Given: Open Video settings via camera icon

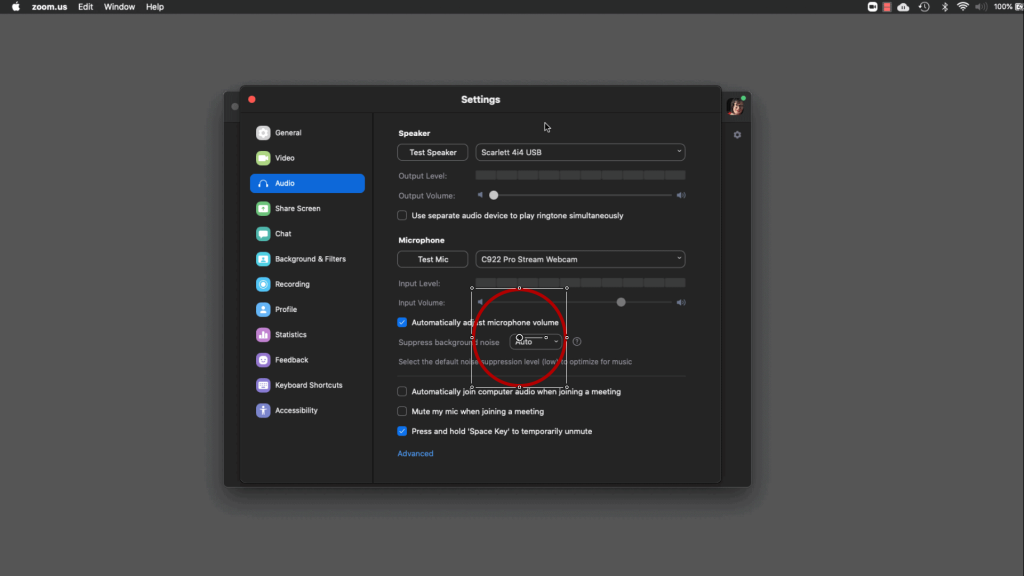Looking at the screenshot, I should [263, 158].
